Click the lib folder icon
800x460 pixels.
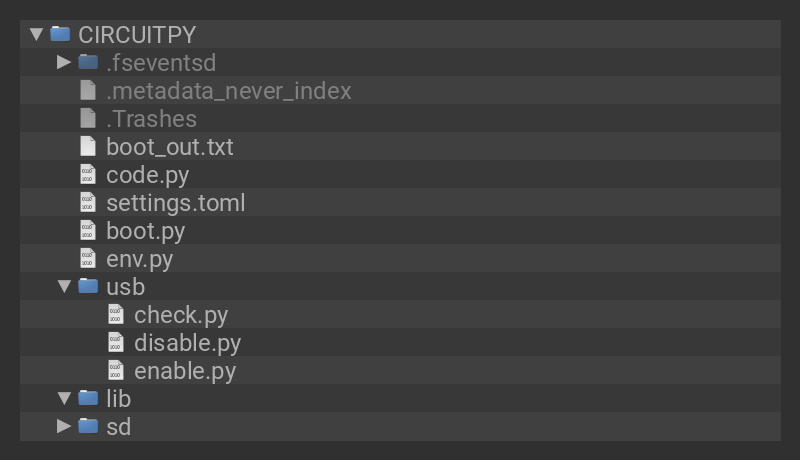(88, 398)
